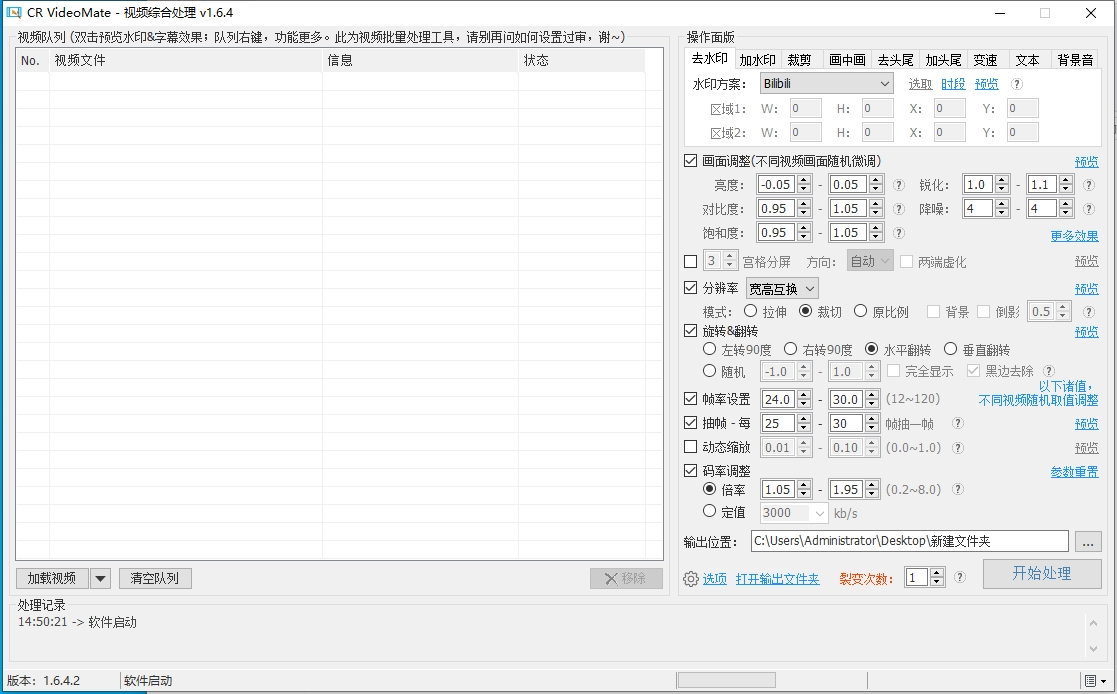Click the help icon next to brightness range
The height and width of the screenshot is (694, 1117).
(x=899, y=185)
